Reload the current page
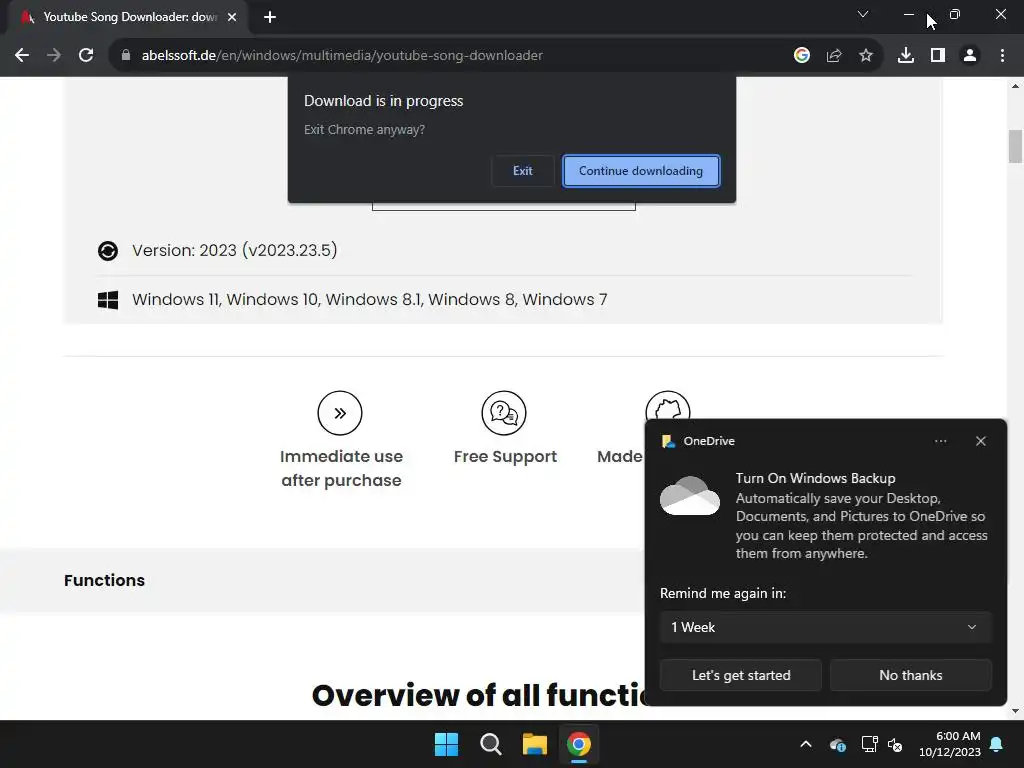1024x768 pixels. [86, 56]
